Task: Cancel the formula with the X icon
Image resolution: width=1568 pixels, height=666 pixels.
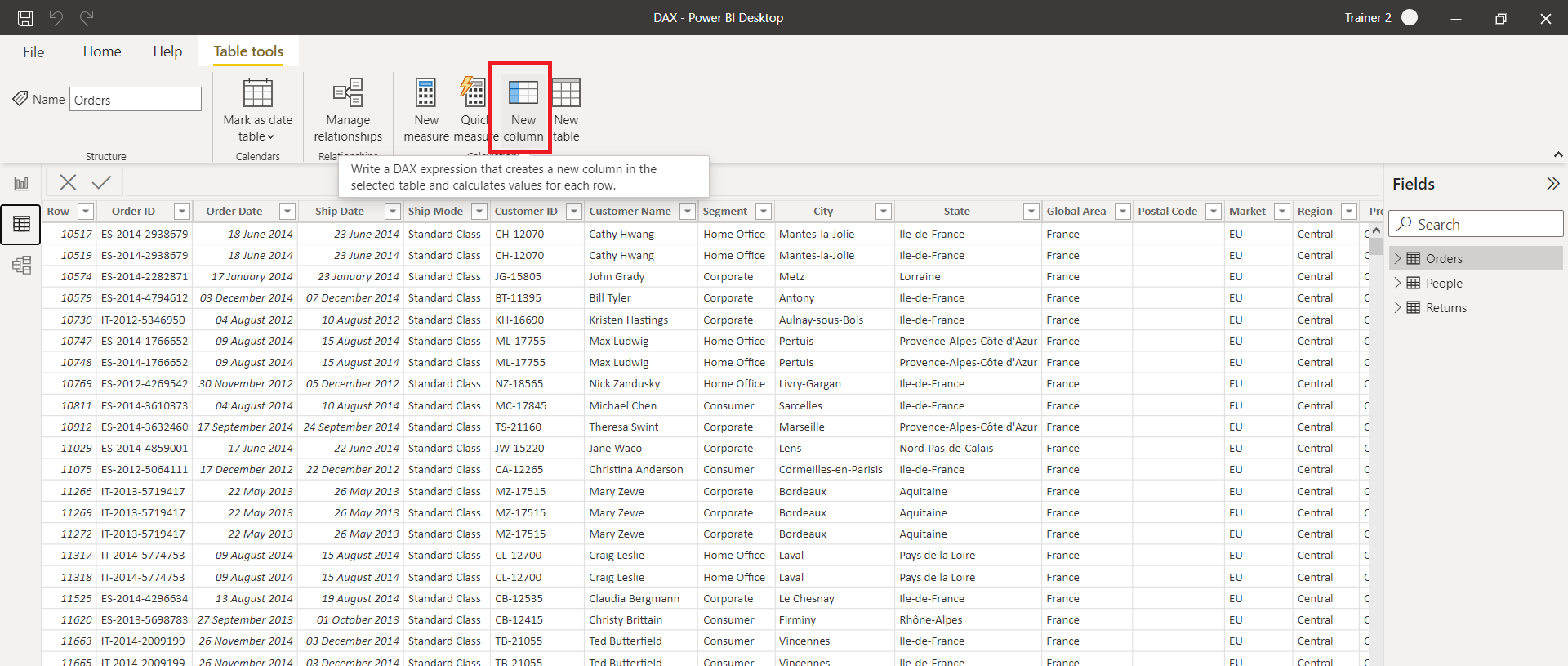Action: coord(68,182)
